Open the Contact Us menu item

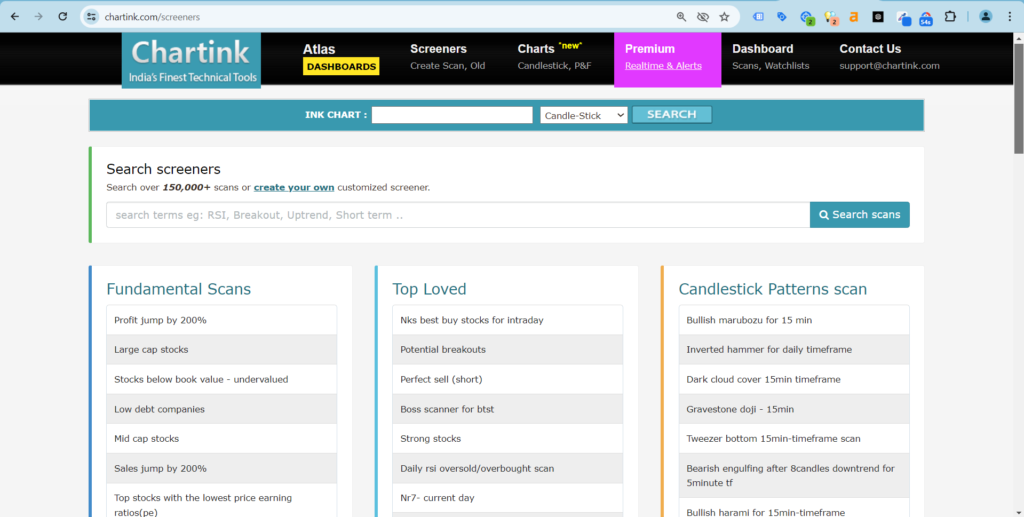tap(889, 57)
